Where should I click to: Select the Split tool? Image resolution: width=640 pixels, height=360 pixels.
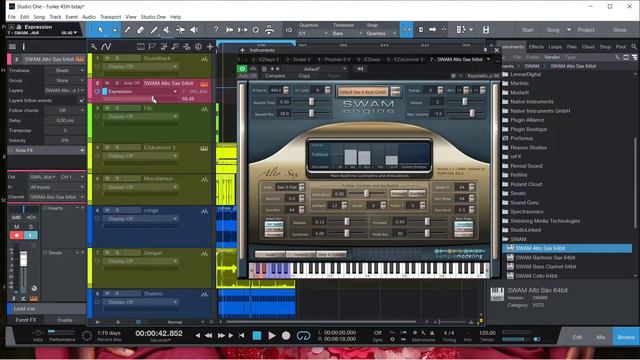pyautogui.click(x=127, y=30)
